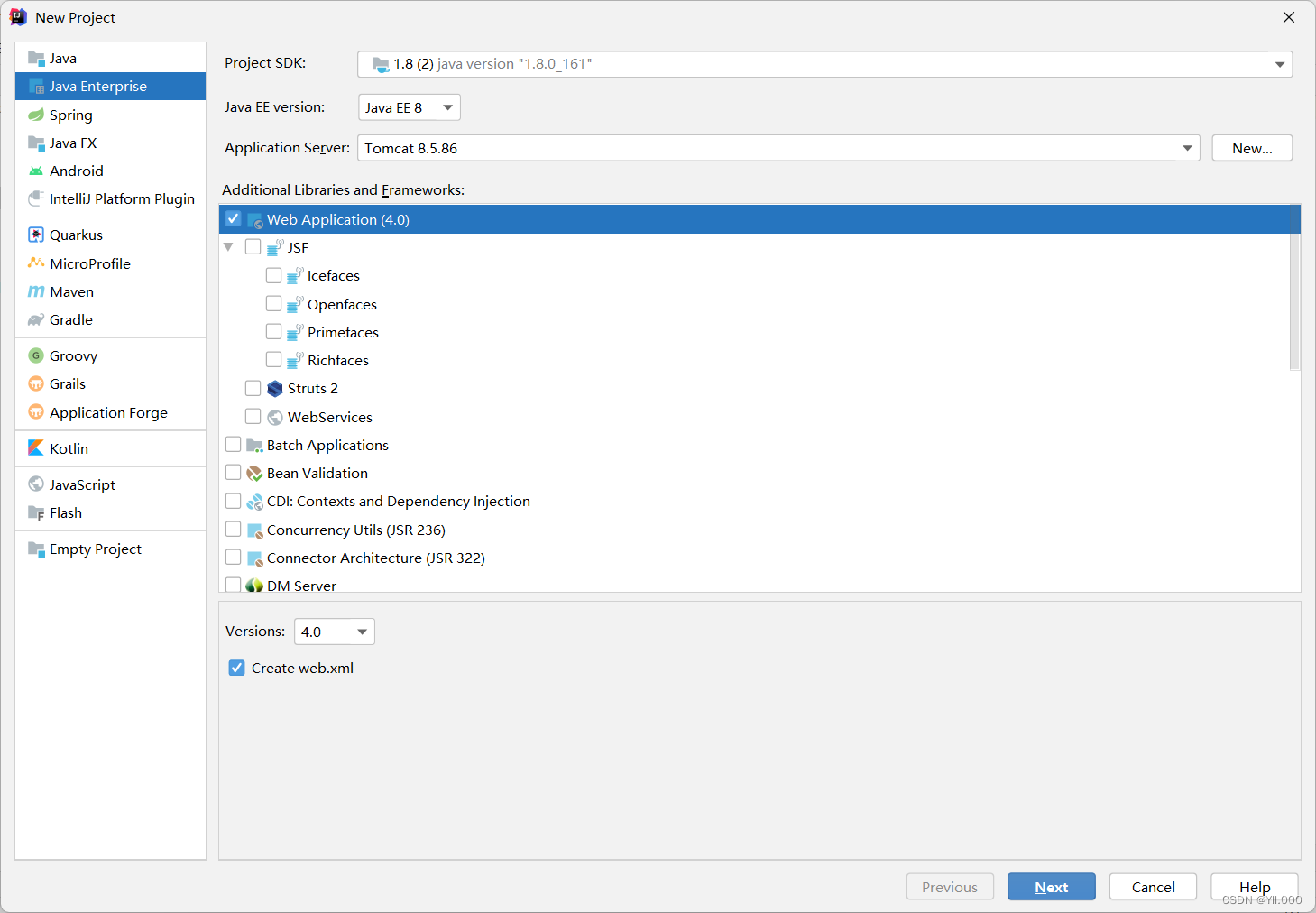Click the Quarkus icon
The image size is (1316, 913).
[x=36, y=235]
